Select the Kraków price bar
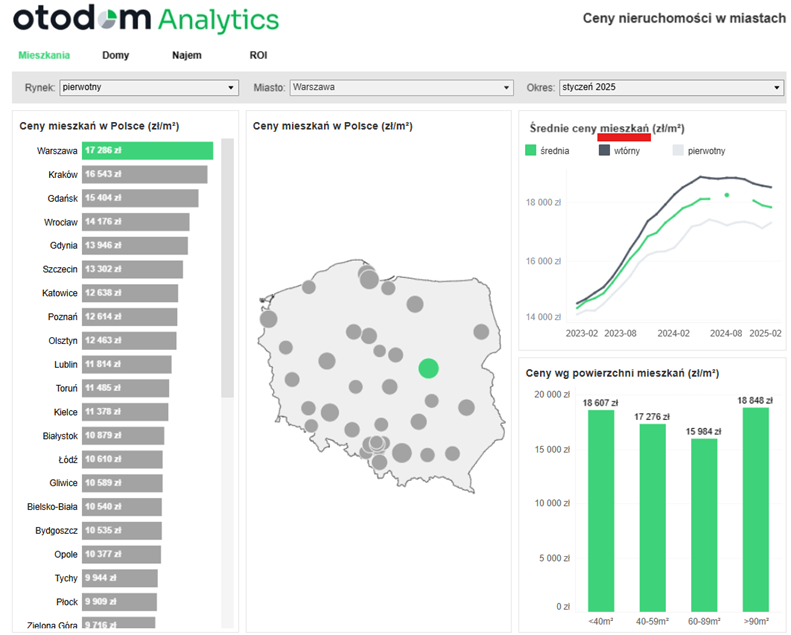This screenshot has height=635, width=791. pyautogui.click(x=144, y=175)
